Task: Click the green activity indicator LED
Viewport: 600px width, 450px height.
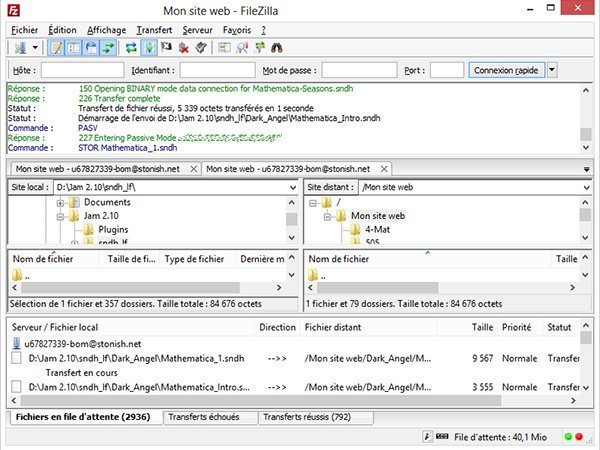Action: 568,437
